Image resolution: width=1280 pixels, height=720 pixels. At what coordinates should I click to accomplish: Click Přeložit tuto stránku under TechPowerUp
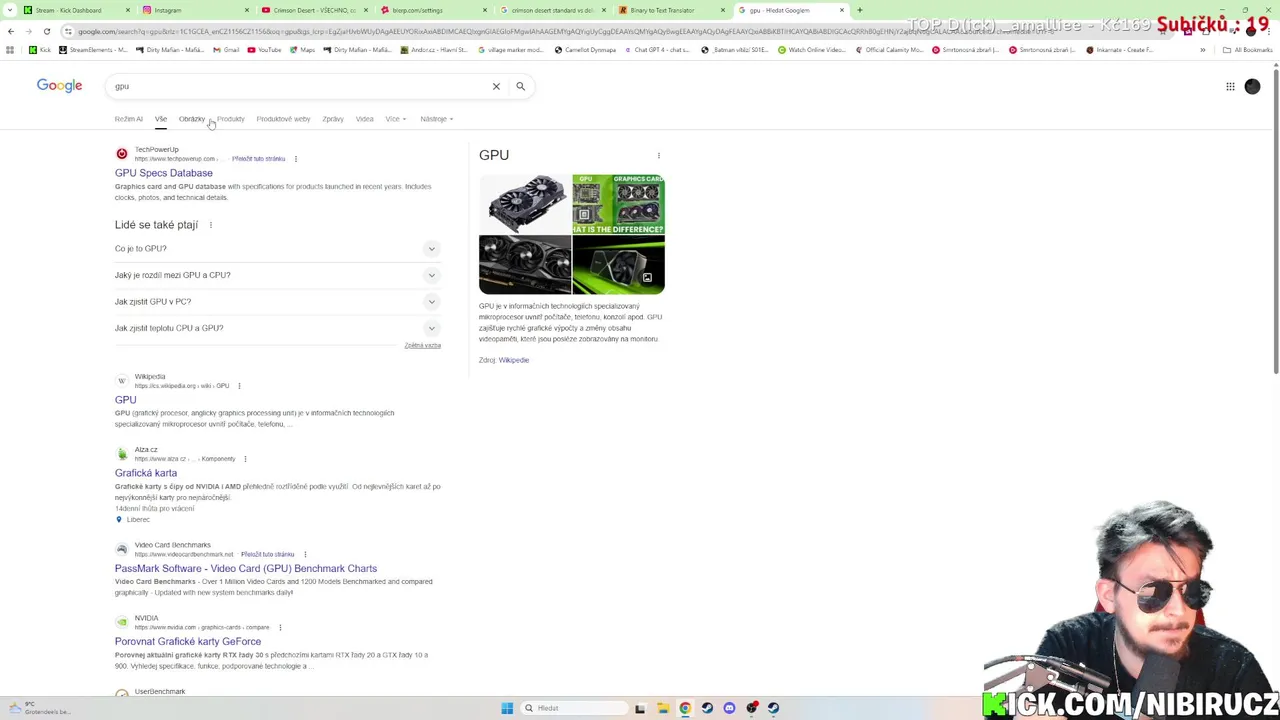(258, 159)
